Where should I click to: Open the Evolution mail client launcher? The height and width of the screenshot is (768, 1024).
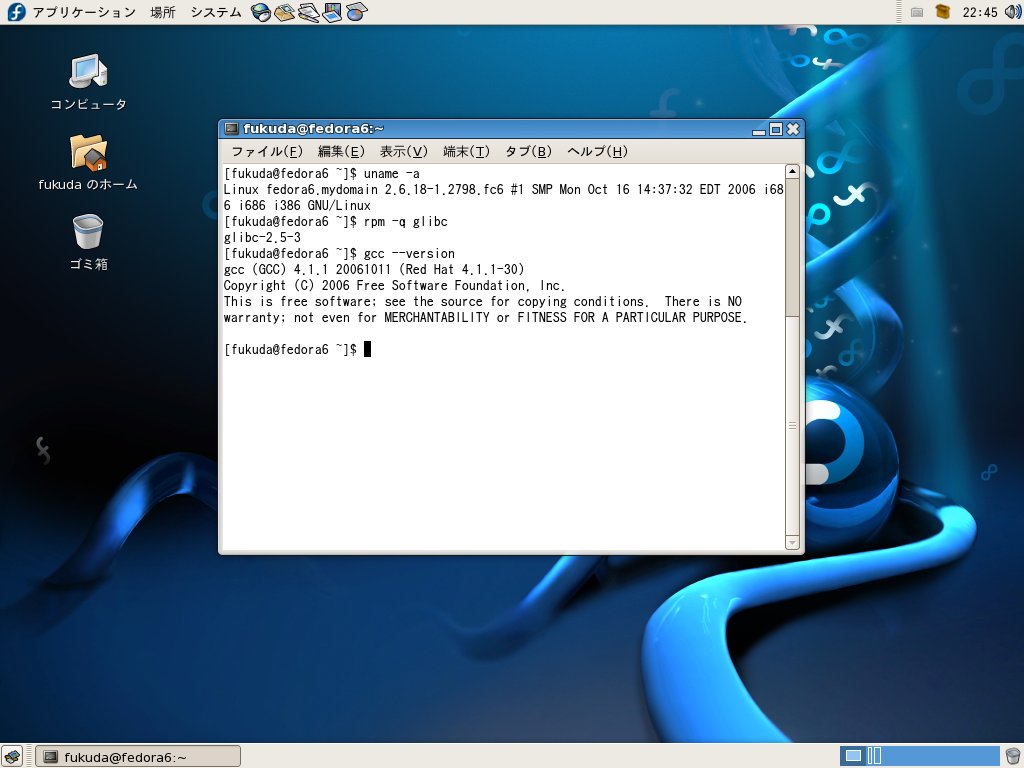[x=285, y=12]
